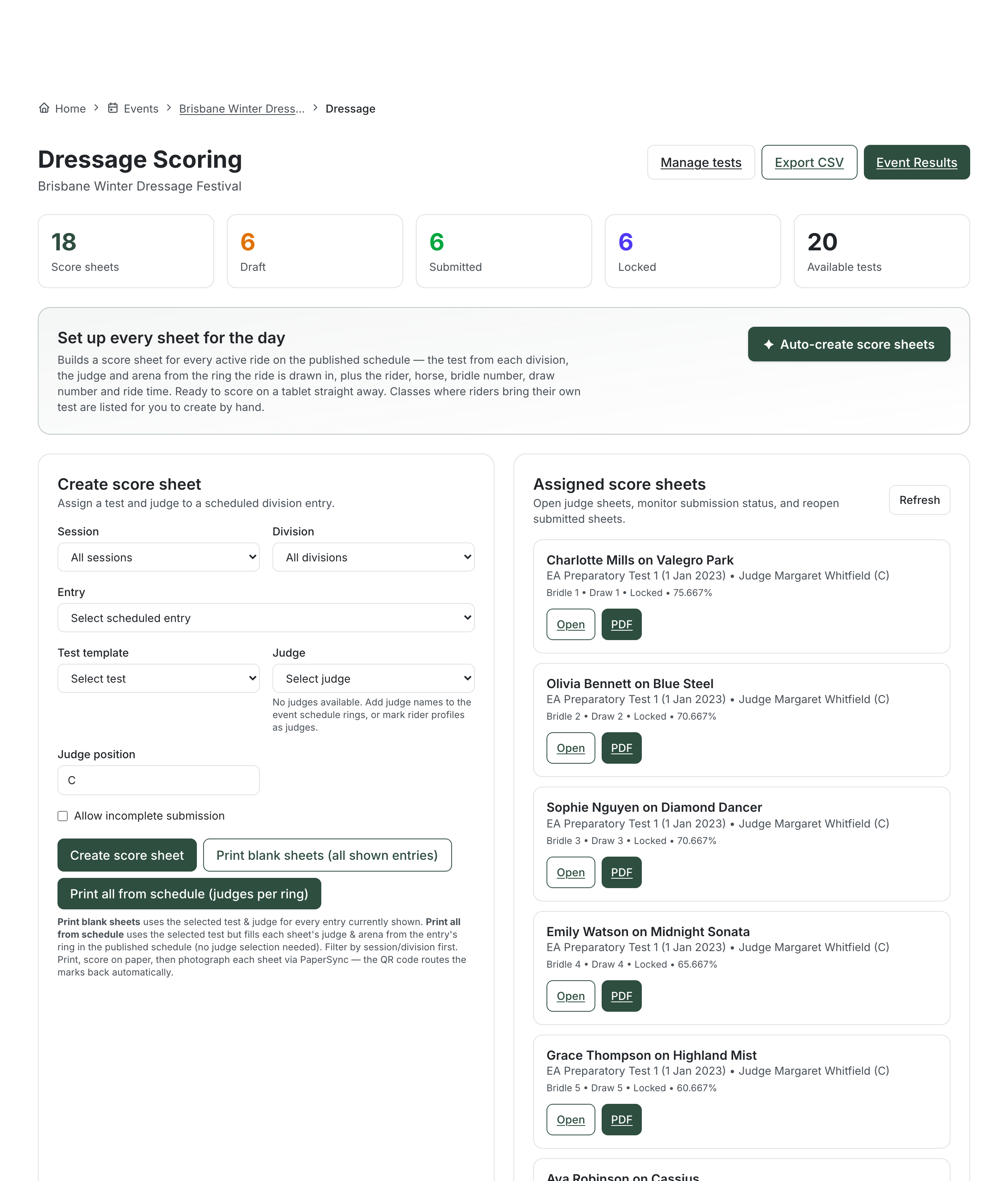Click the 6 Locked stat card

[x=693, y=252]
